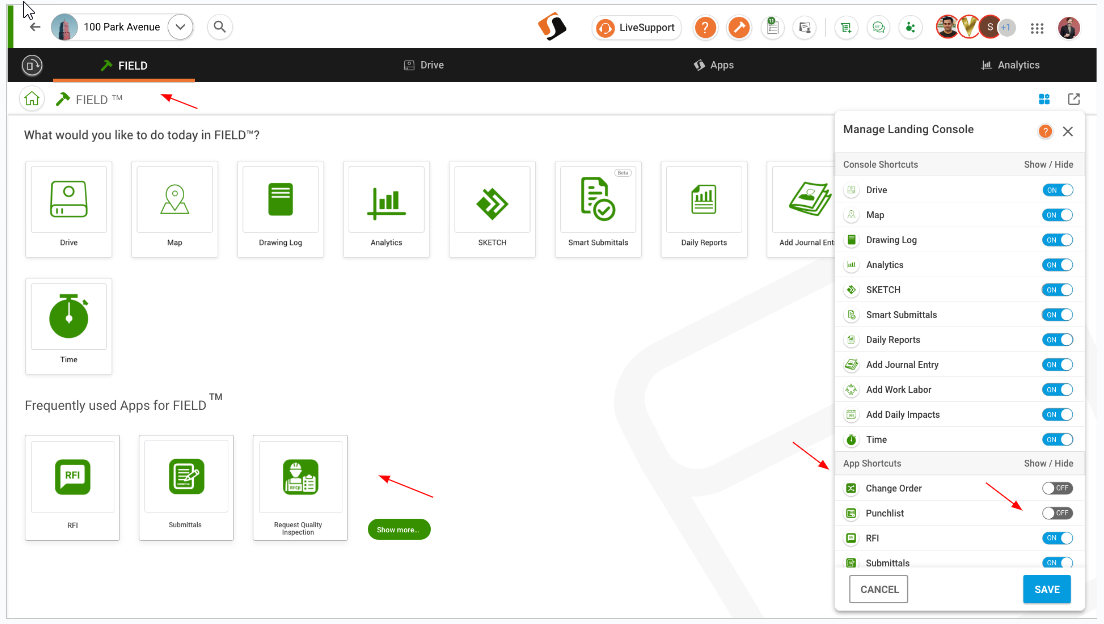Click the home icon in breadcrumb
Image resolution: width=1104 pixels, height=624 pixels.
tap(32, 99)
